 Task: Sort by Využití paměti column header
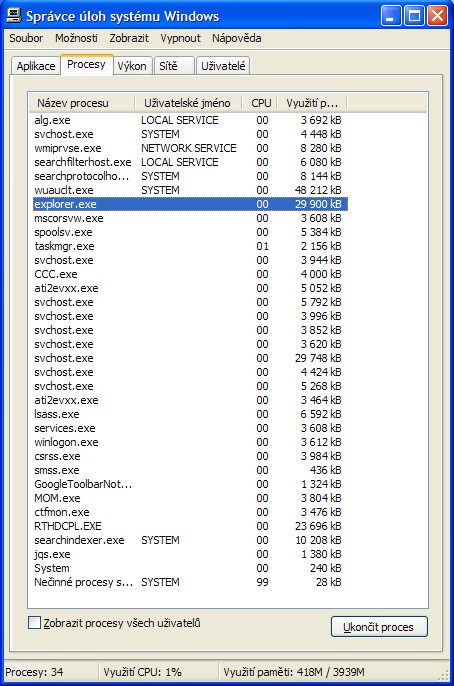(312, 103)
